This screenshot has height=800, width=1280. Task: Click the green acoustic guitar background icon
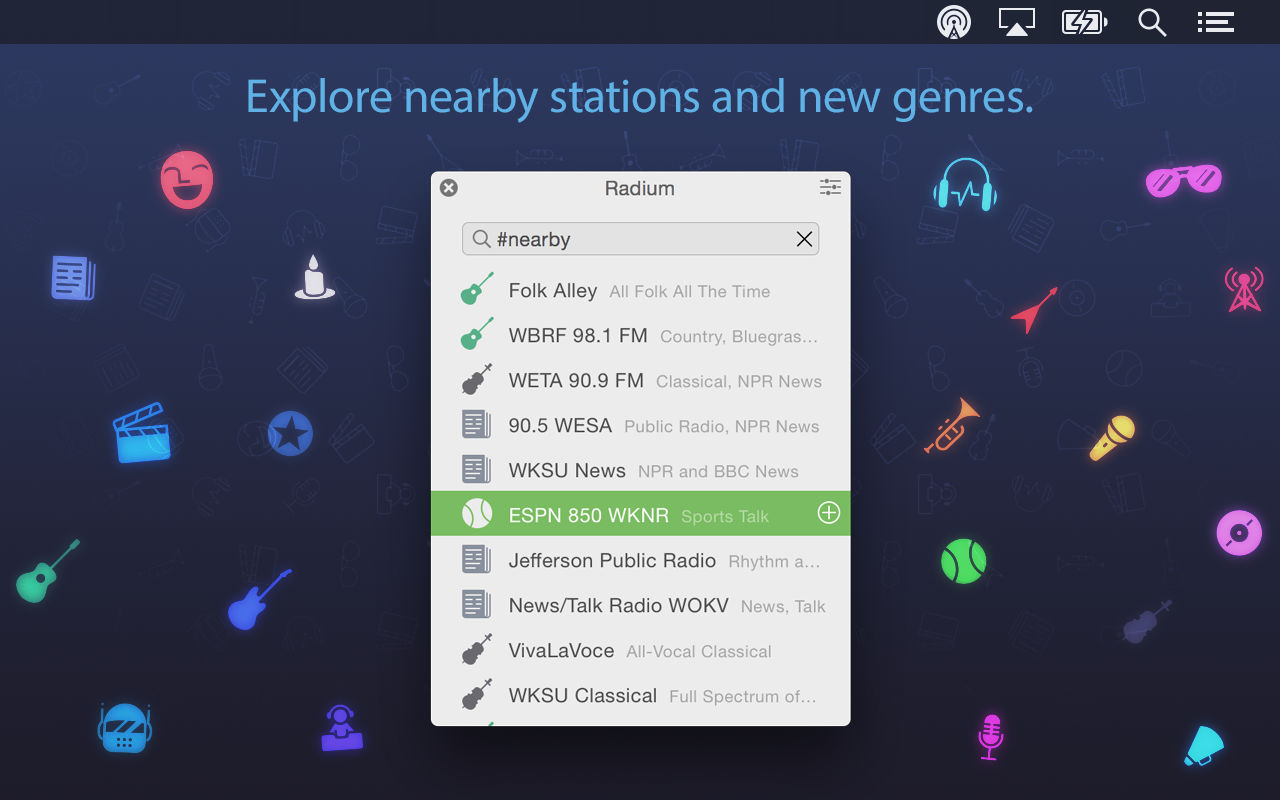[x=46, y=571]
